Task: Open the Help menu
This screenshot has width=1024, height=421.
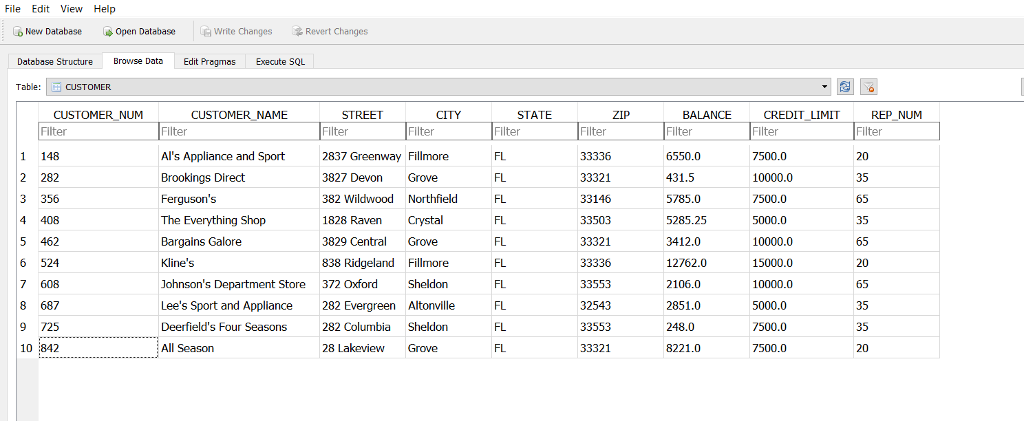Action: tap(104, 8)
